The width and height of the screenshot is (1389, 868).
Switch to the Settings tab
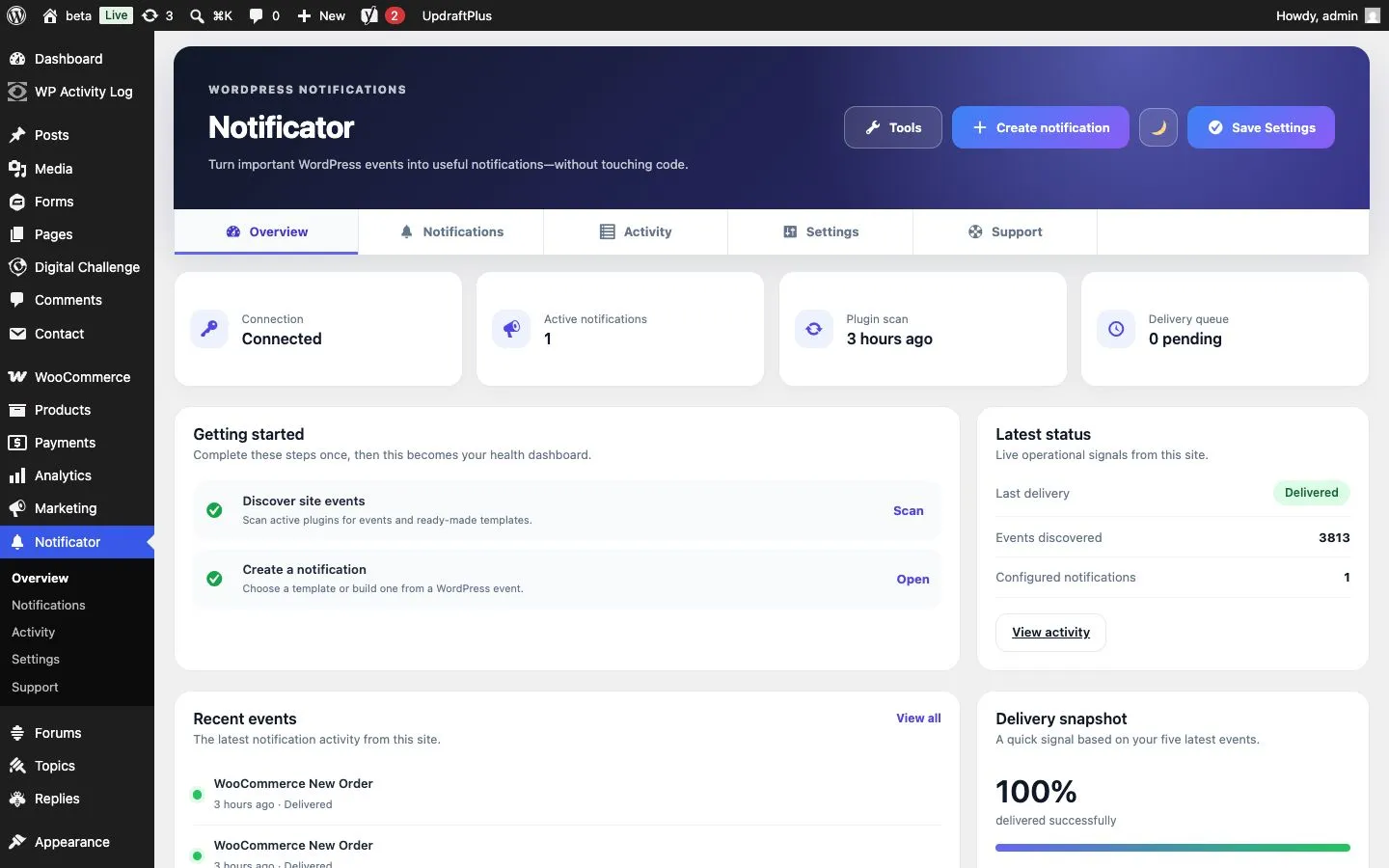(x=821, y=231)
